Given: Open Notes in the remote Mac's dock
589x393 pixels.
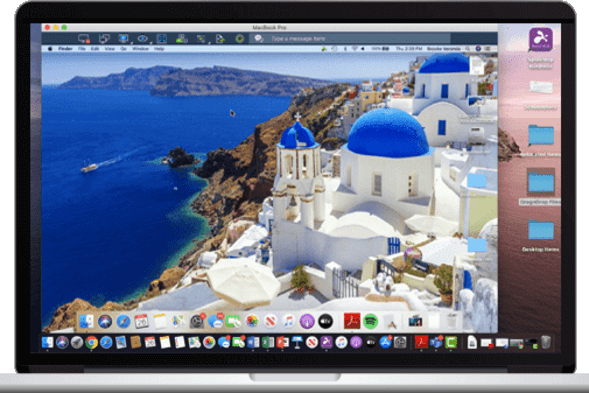Looking at the screenshot, I should pyautogui.click(x=160, y=321).
